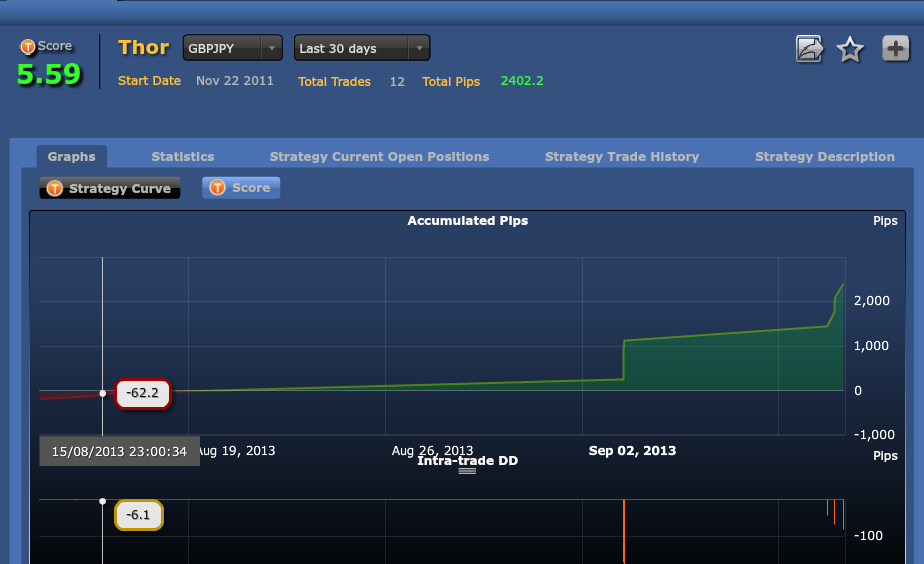
Task: Click the T icon in the Strategy Curve button
Action: click(55, 188)
